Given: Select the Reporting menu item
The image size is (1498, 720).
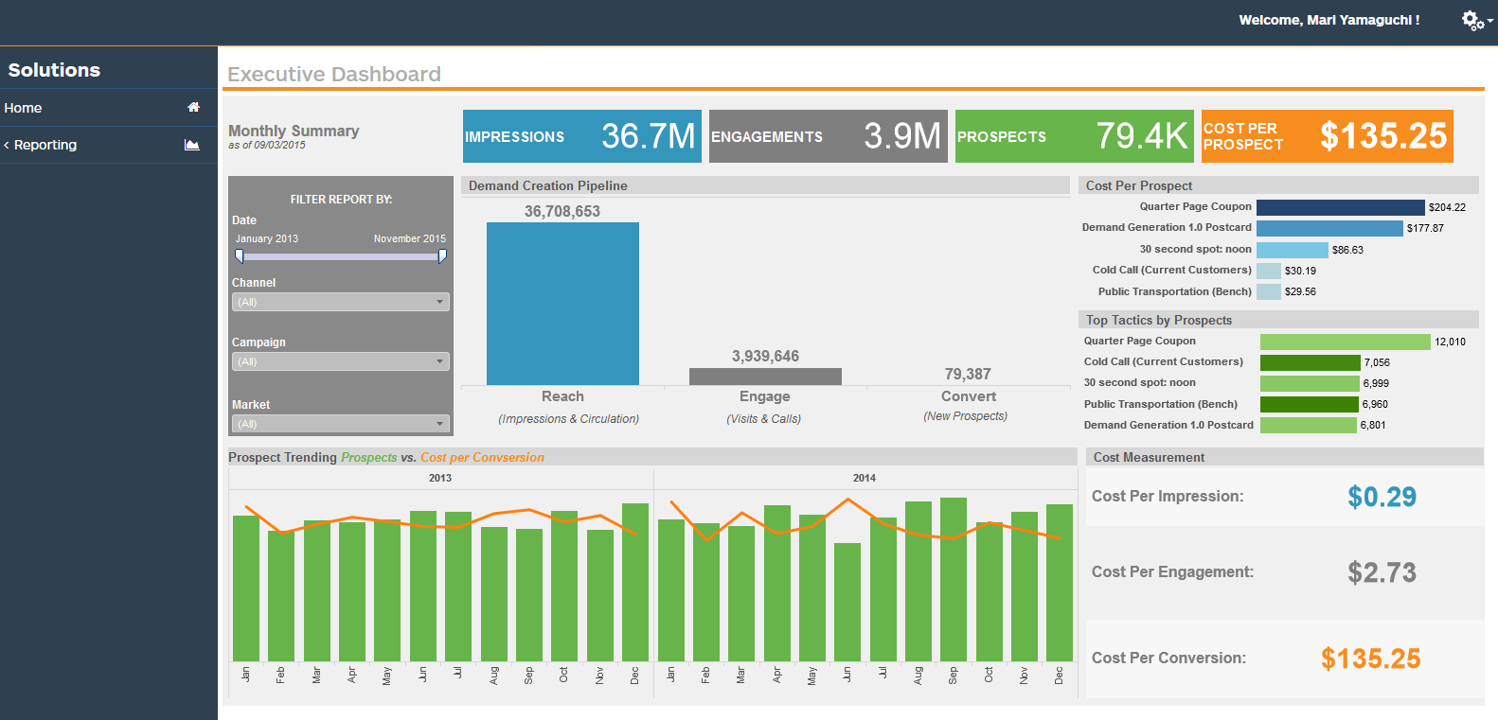Looking at the screenshot, I should coord(45,145).
